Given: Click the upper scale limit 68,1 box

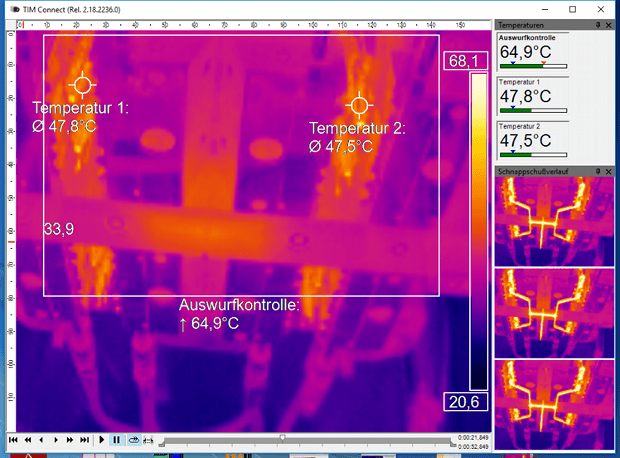Looking at the screenshot, I should tap(465, 61).
